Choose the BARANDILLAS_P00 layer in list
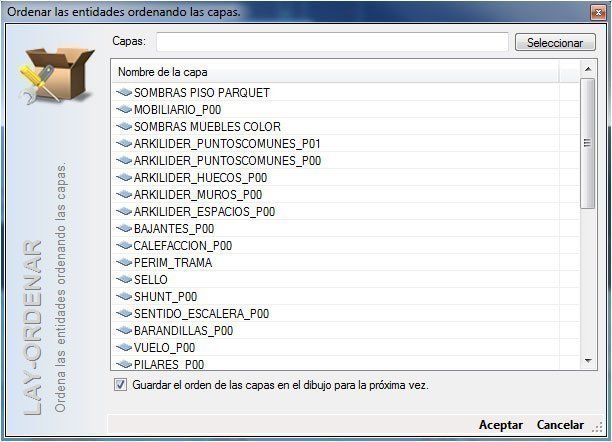 click(x=345, y=331)
